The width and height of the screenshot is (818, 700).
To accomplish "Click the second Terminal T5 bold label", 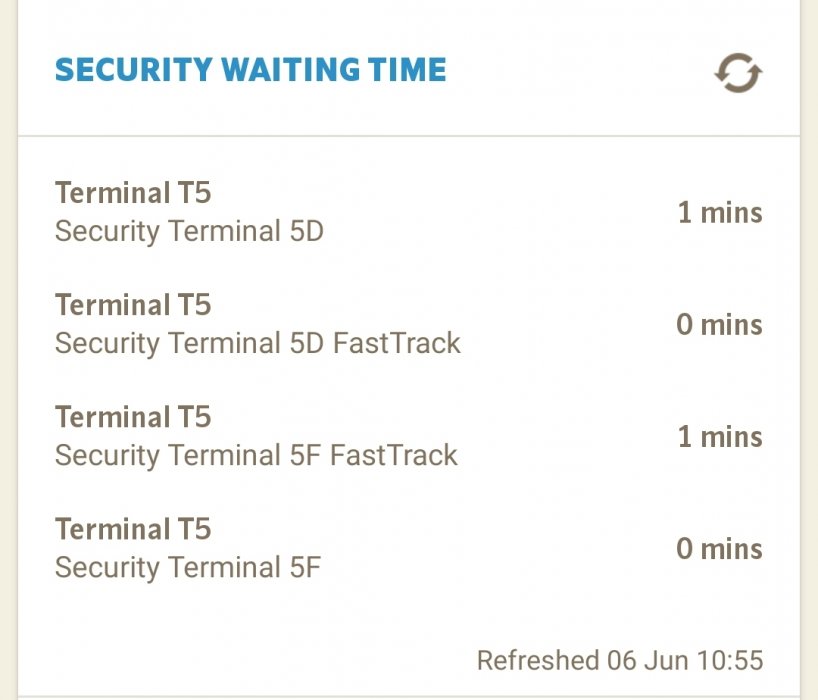I will click(x=133, y=304).
